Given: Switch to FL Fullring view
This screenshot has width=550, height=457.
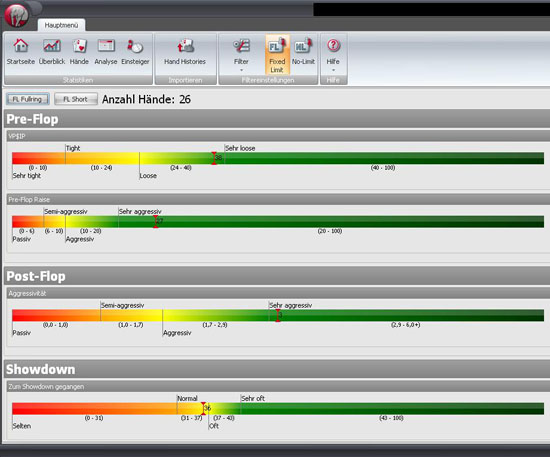Looking at the screenshot, I should coord(27,99).
